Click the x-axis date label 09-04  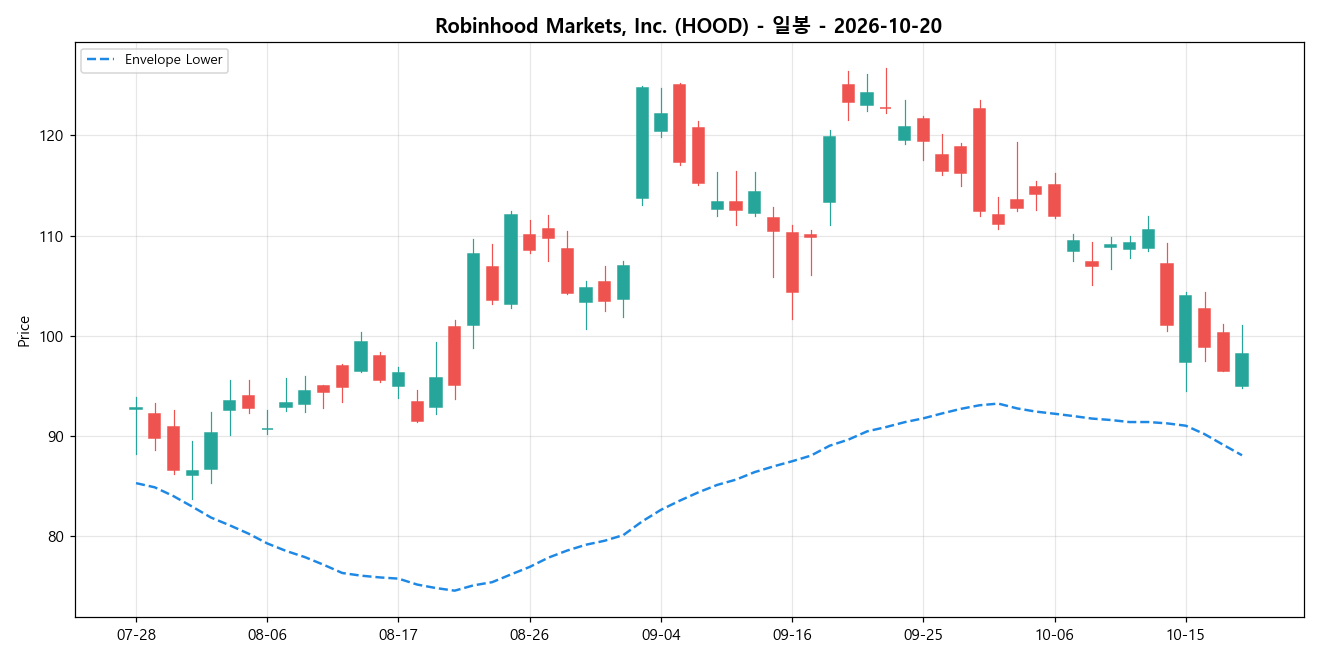tap(661, 635)
